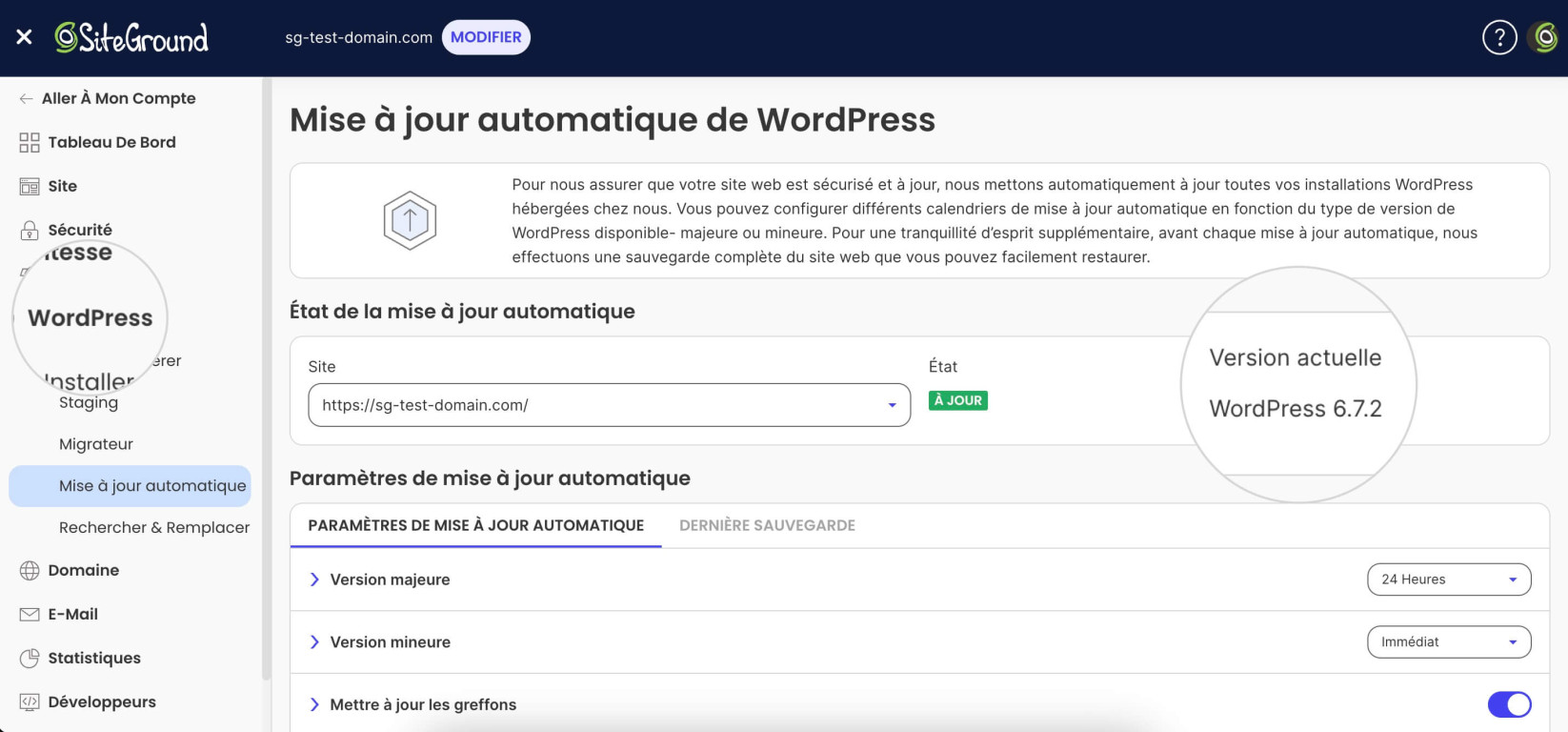Toggle Mettre à jour les greffons switch
The image size is (1568, 732).
(1509, 704)
